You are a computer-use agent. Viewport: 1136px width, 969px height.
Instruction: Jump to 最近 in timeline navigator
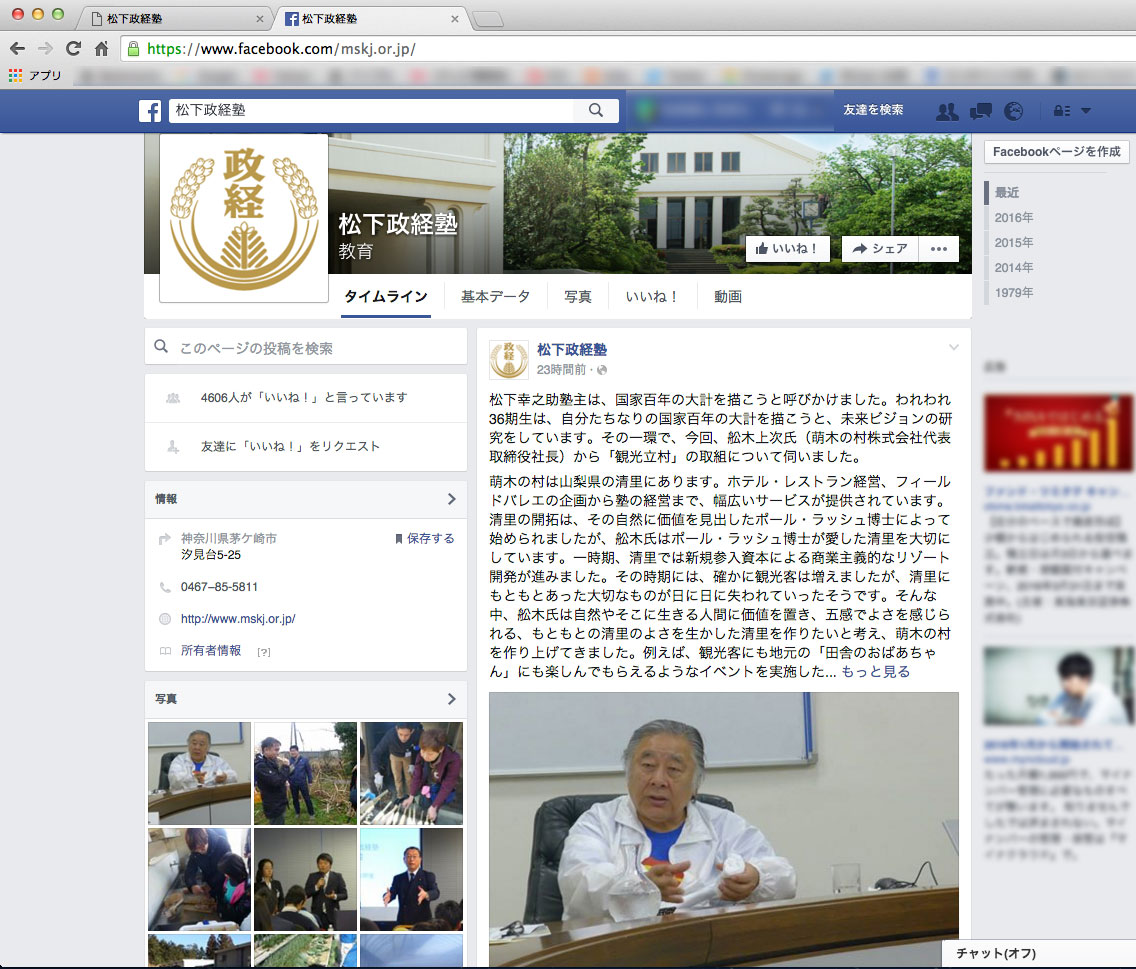click(x=1007, y=192)
